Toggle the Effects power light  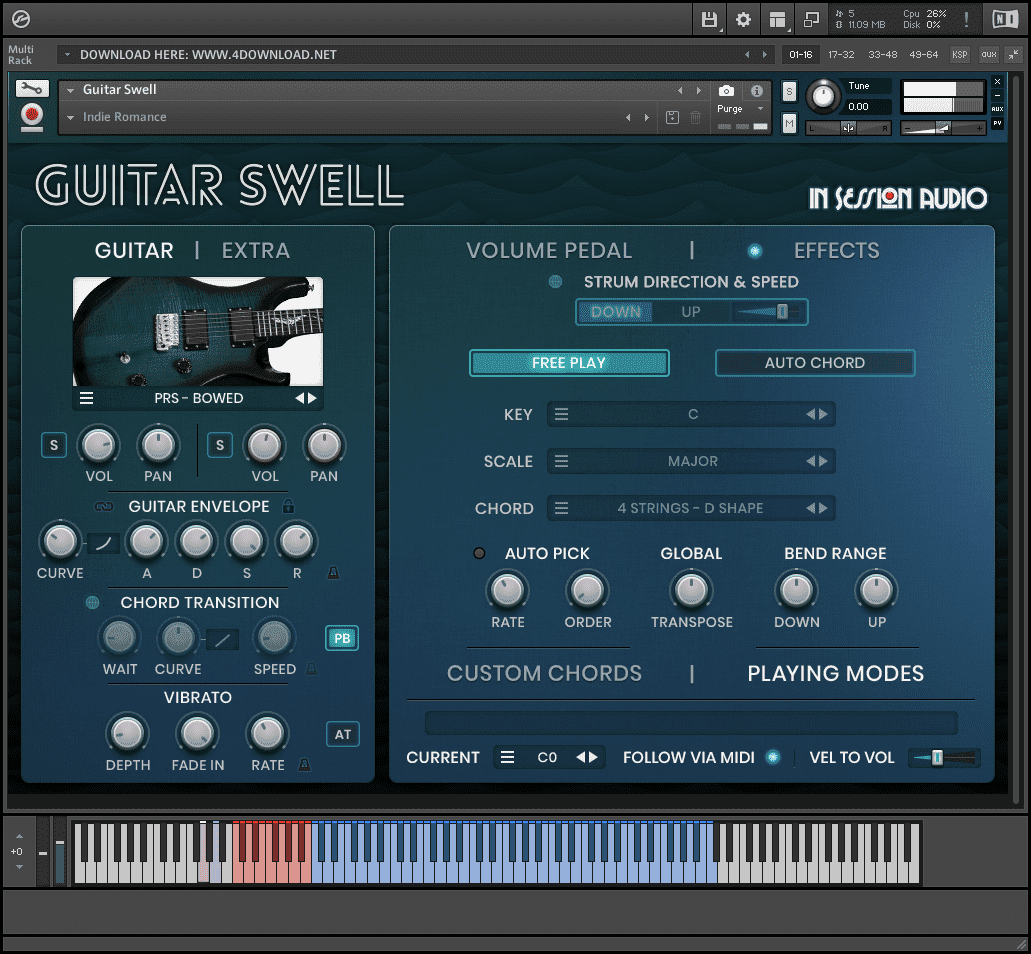click(755, 250)
